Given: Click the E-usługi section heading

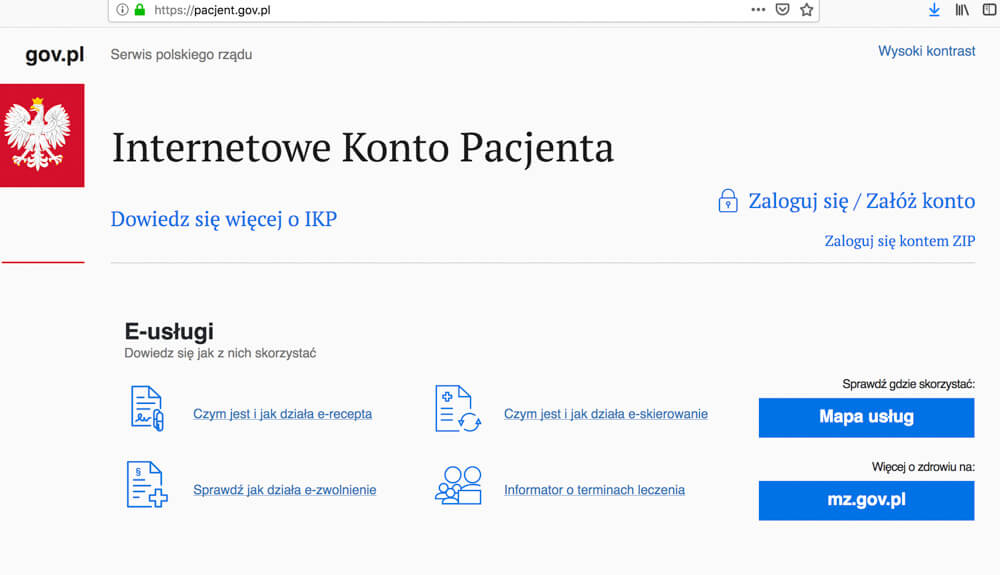Looking at the screenshot, I should click(x=169, y=331).
